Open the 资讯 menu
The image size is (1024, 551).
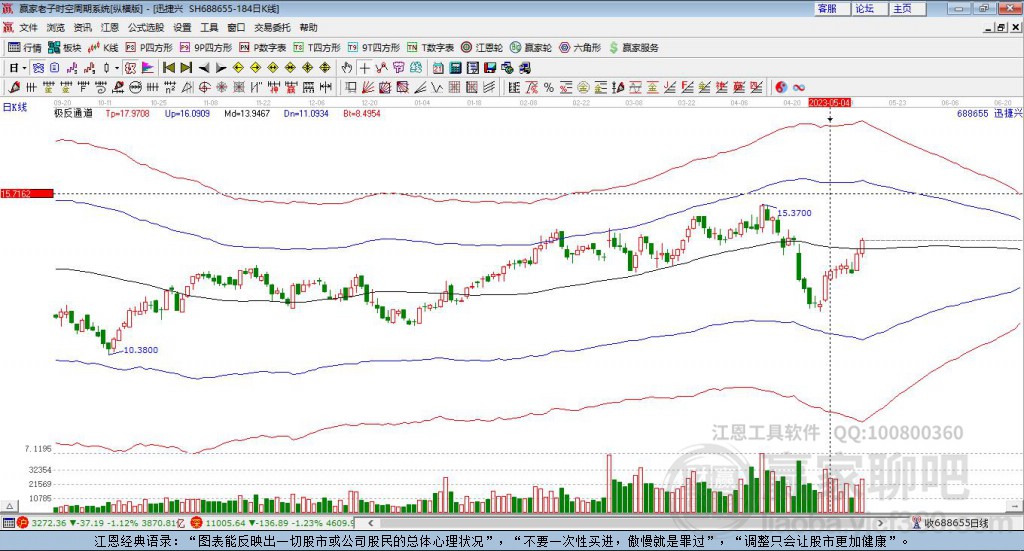(x=82, y=27)
